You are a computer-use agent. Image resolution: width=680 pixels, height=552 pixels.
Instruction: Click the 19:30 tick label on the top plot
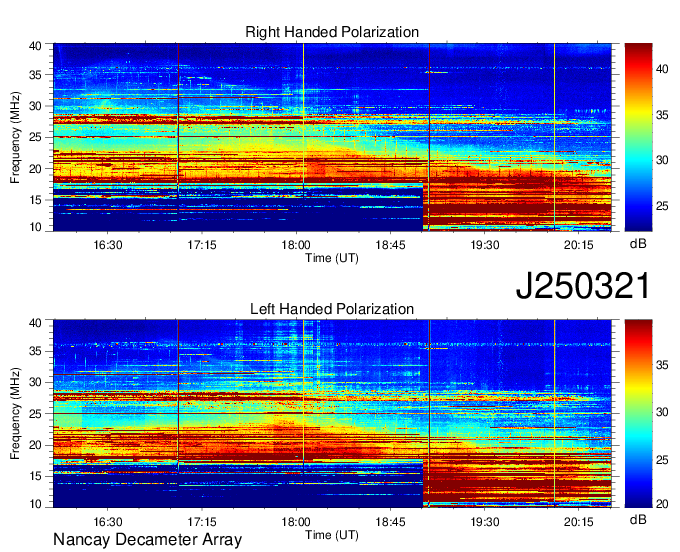coord(484,245)
